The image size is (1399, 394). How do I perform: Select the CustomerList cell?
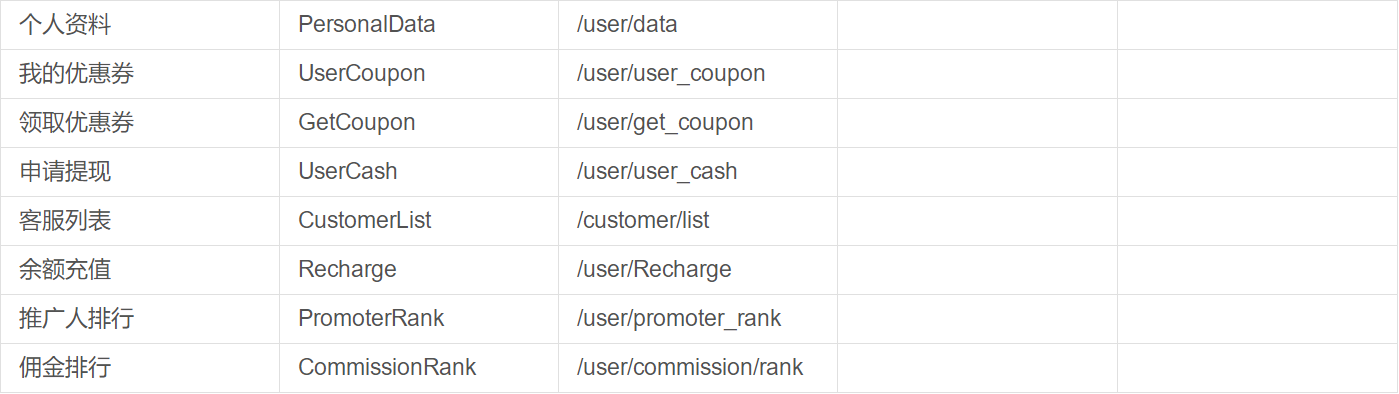pyautogui.click(x=419, y=221)
